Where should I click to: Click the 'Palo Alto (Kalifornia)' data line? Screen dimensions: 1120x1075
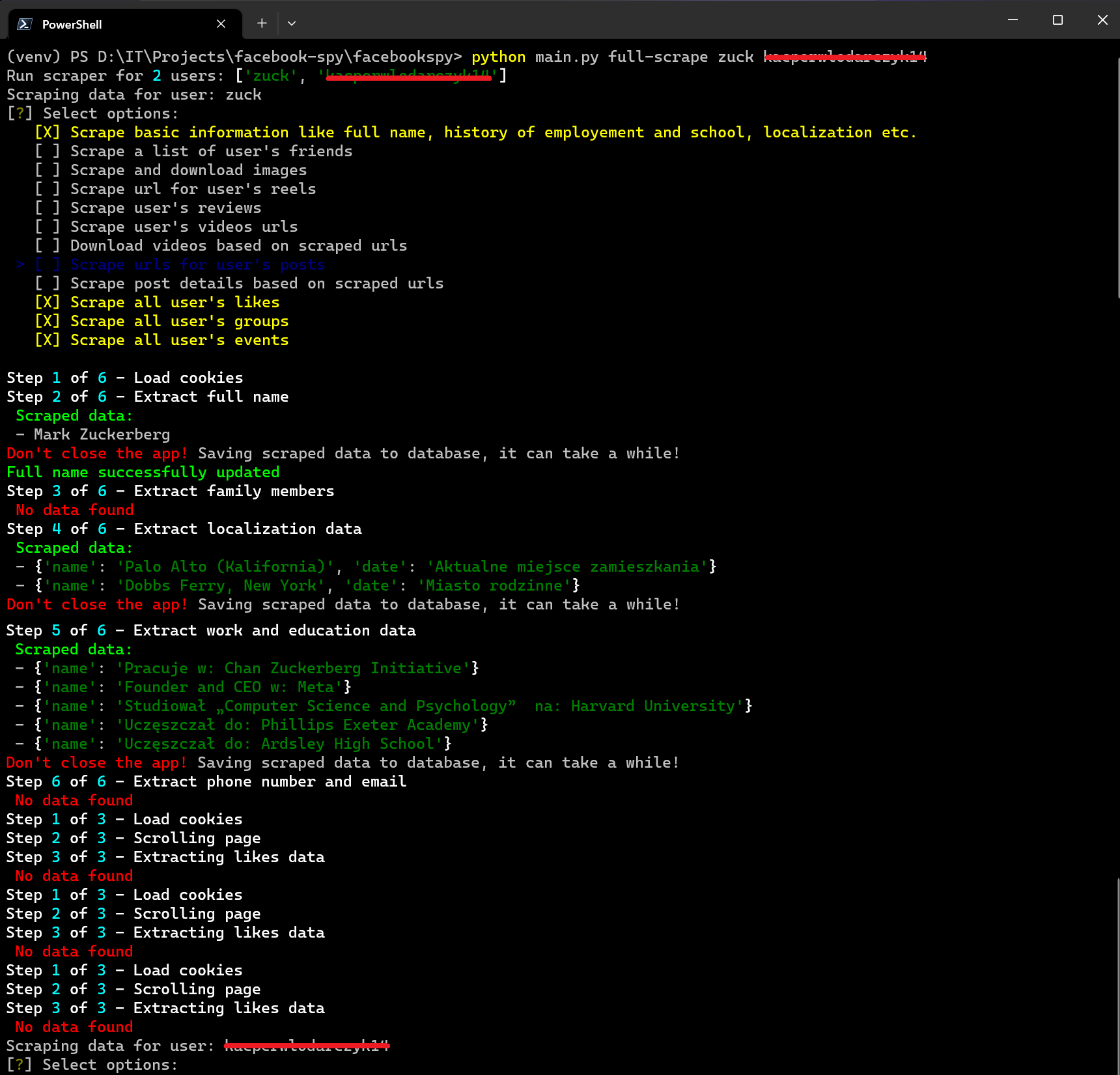(366, 566)
